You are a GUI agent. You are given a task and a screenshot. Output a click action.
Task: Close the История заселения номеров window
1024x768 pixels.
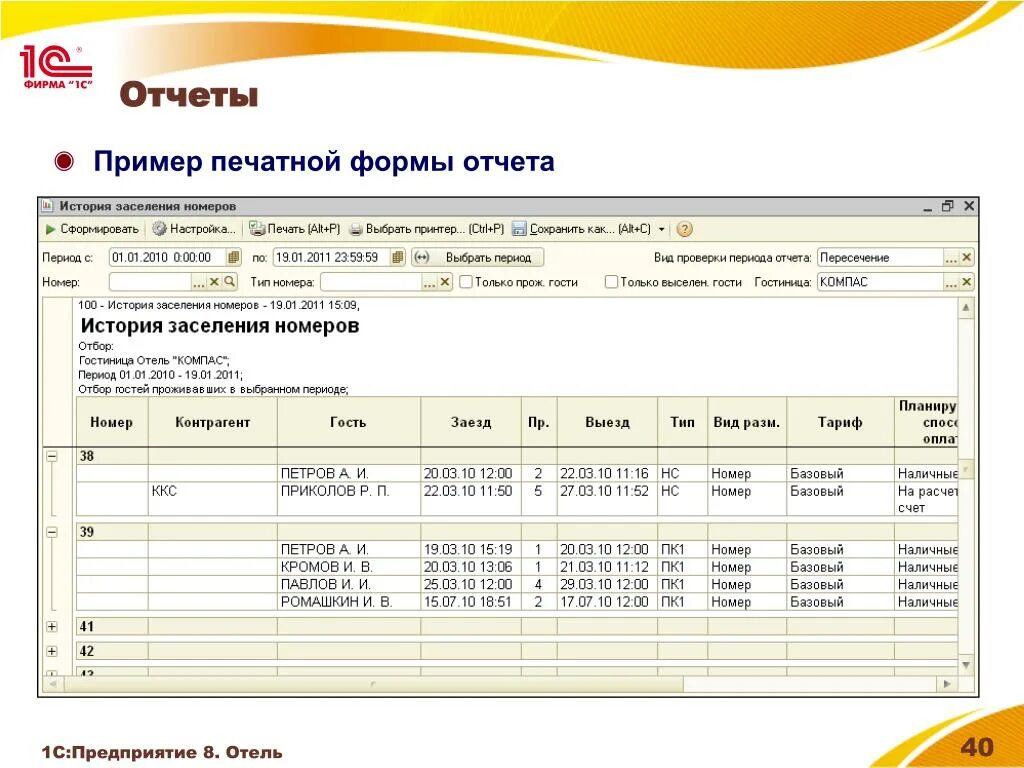(968, 206)
